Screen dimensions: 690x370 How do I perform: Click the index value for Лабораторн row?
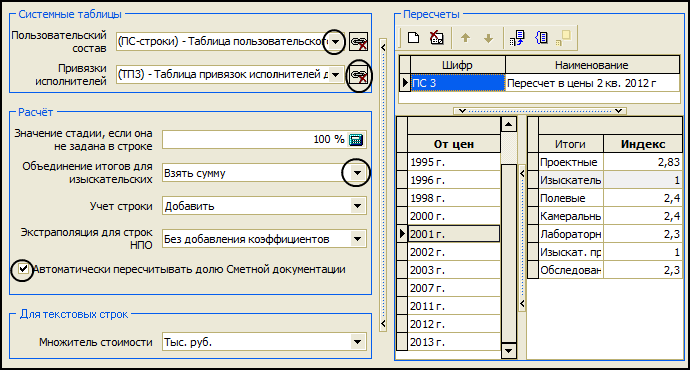(642, 234)
